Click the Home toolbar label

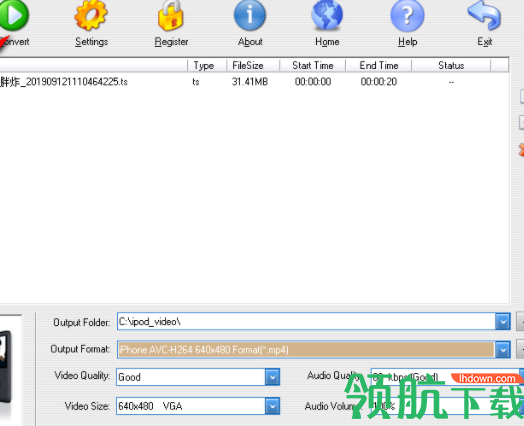coord(327,42)
